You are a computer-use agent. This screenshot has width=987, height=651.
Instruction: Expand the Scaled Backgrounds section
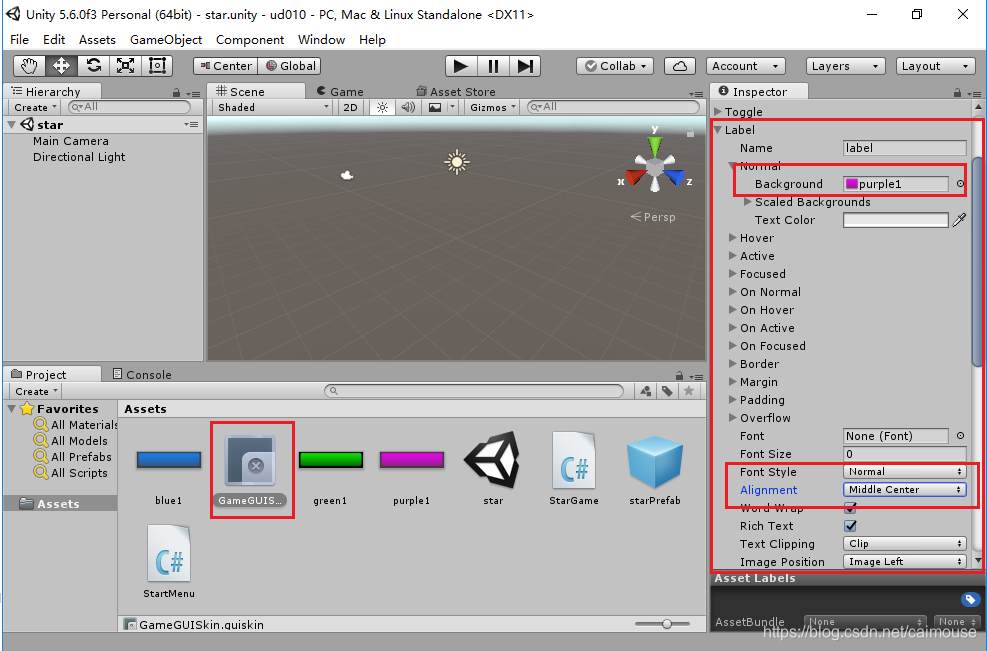click(x=748, y=202)
